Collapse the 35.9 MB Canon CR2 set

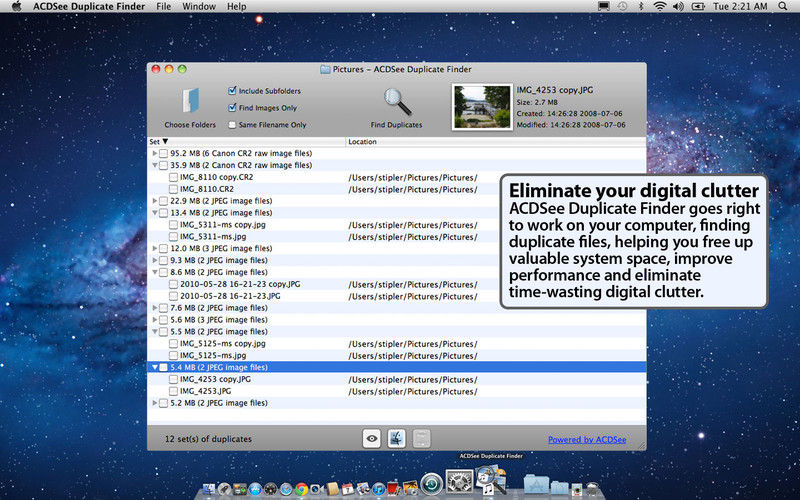point(155,165)
